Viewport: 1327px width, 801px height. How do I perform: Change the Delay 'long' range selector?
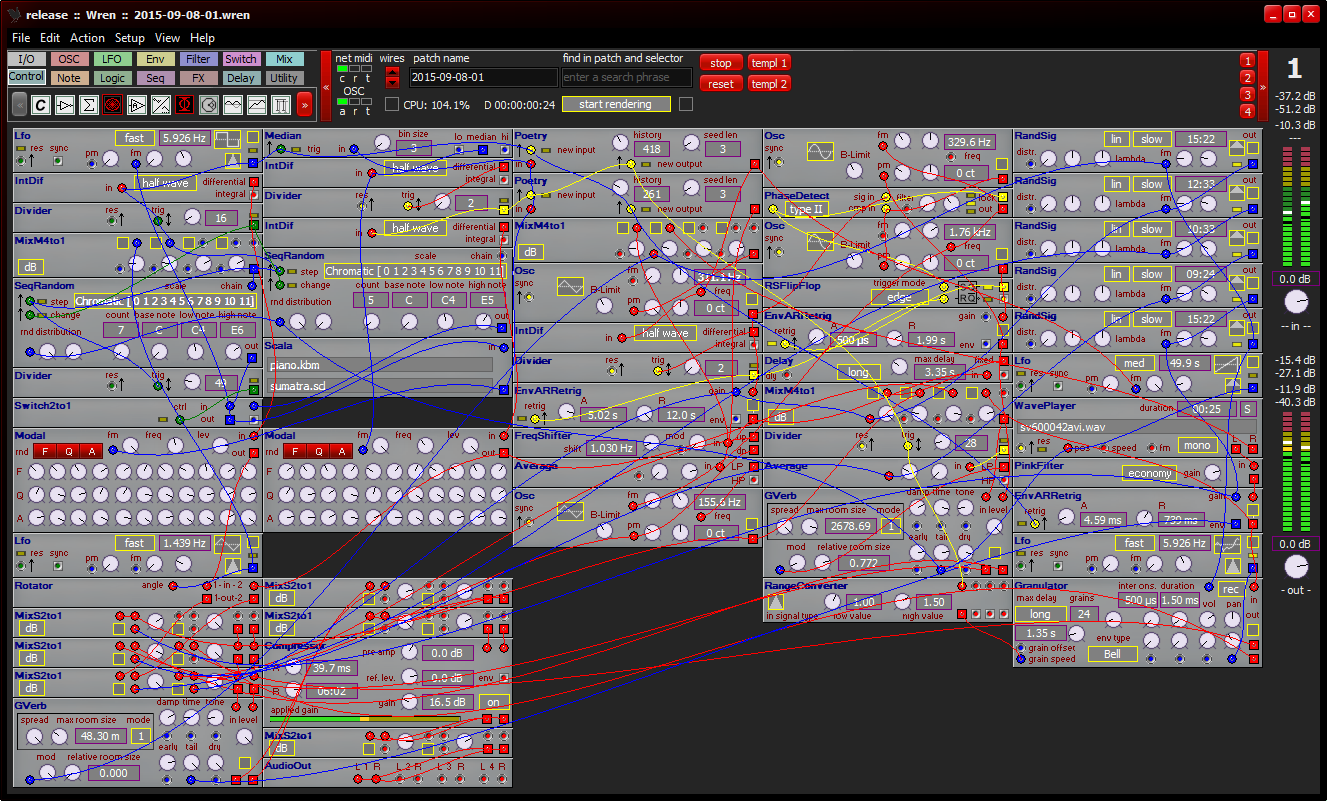pos(858,372)
